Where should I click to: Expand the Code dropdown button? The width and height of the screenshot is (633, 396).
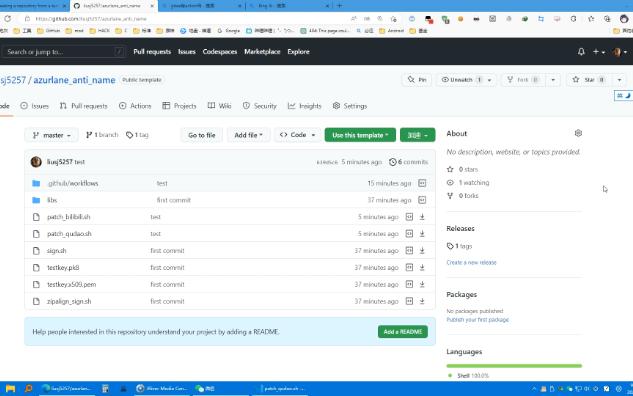pyautogui.click(x=298, y=135)
